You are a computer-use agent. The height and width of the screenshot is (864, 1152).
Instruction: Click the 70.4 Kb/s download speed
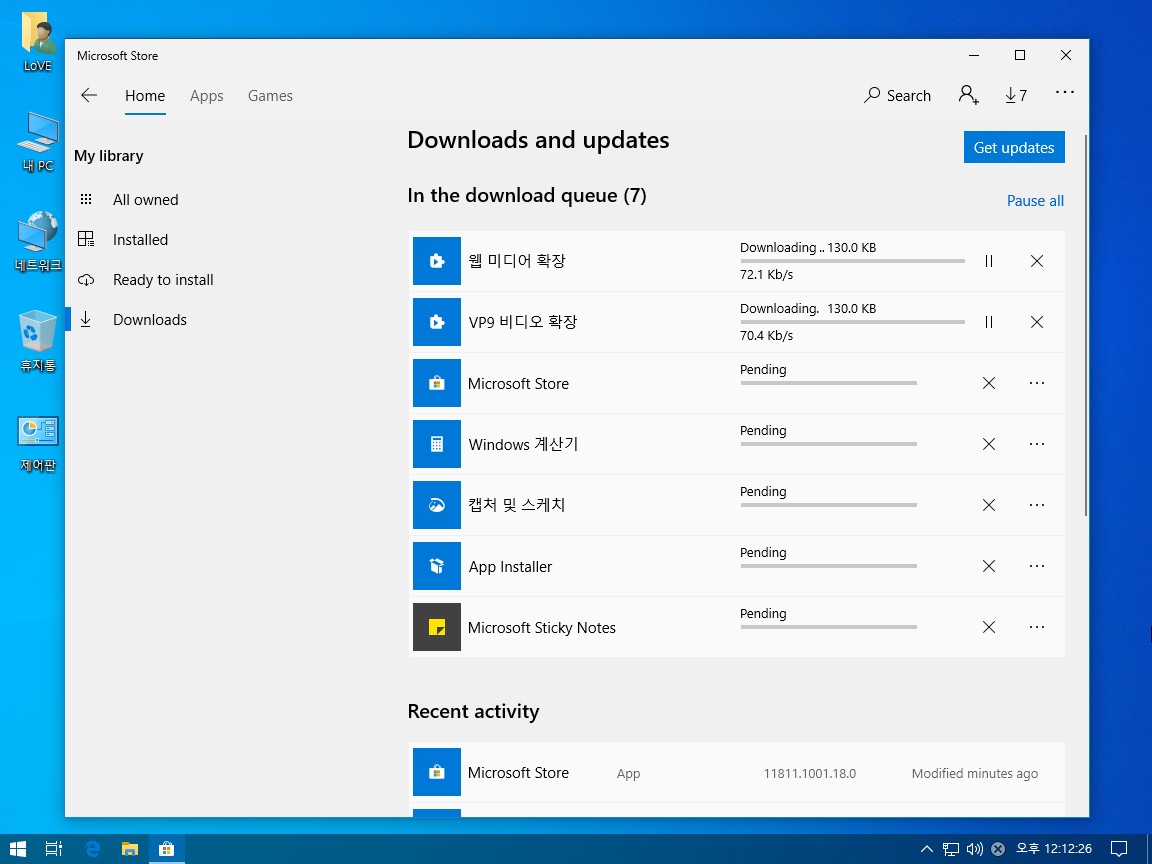[766, 336]
